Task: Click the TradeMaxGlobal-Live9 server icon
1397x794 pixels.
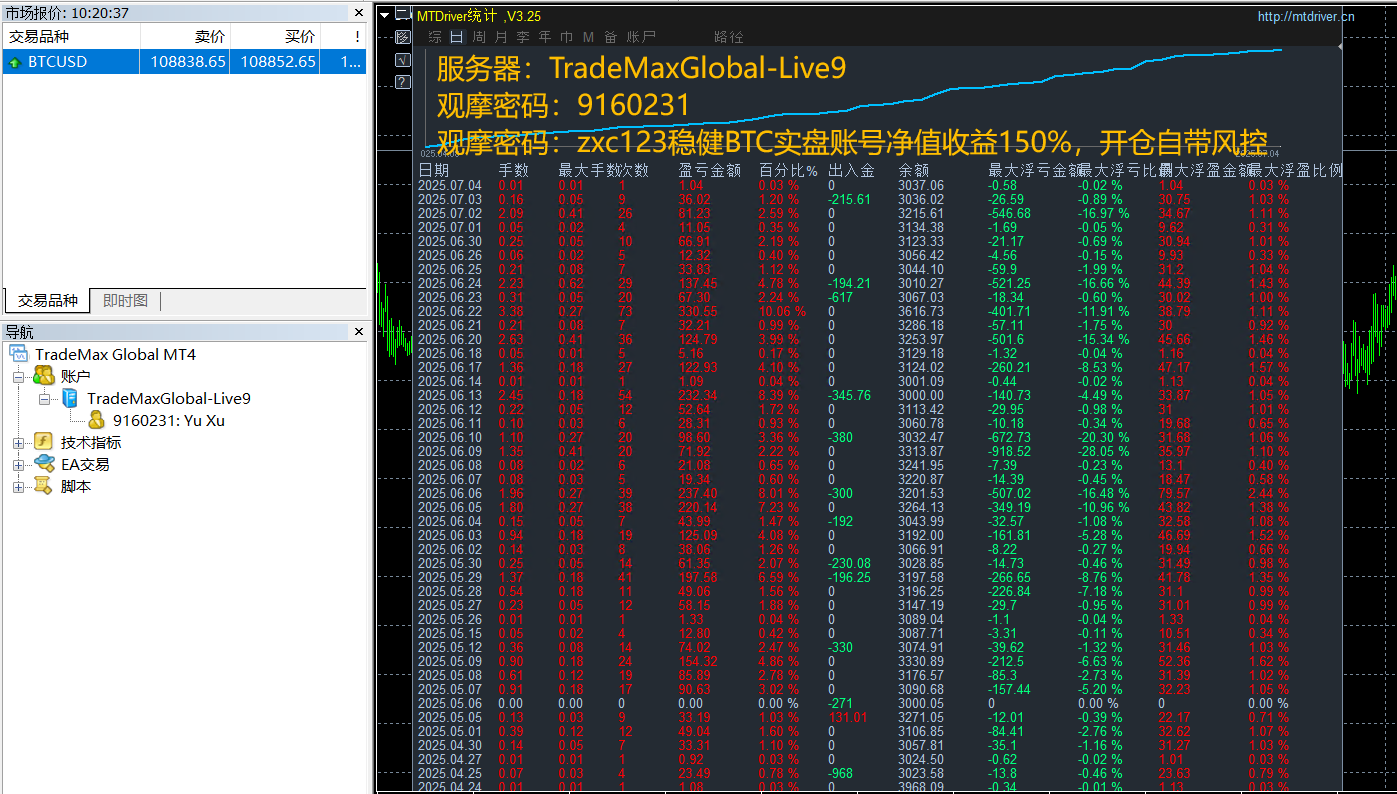Action: tap(70, 398)
